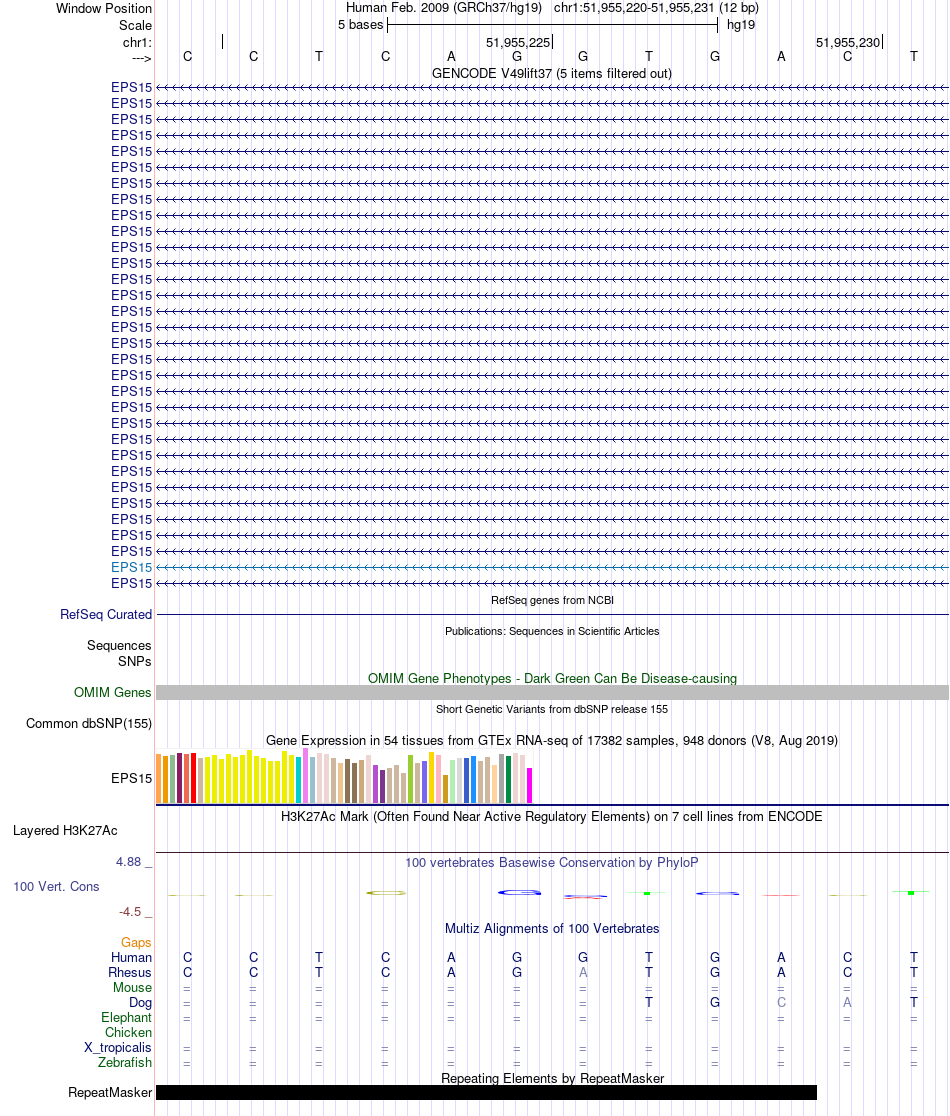This screenshot has height=1116, width=950.
Task: Click the ---> sequence direction arrow label
Action: click(141, 58)
